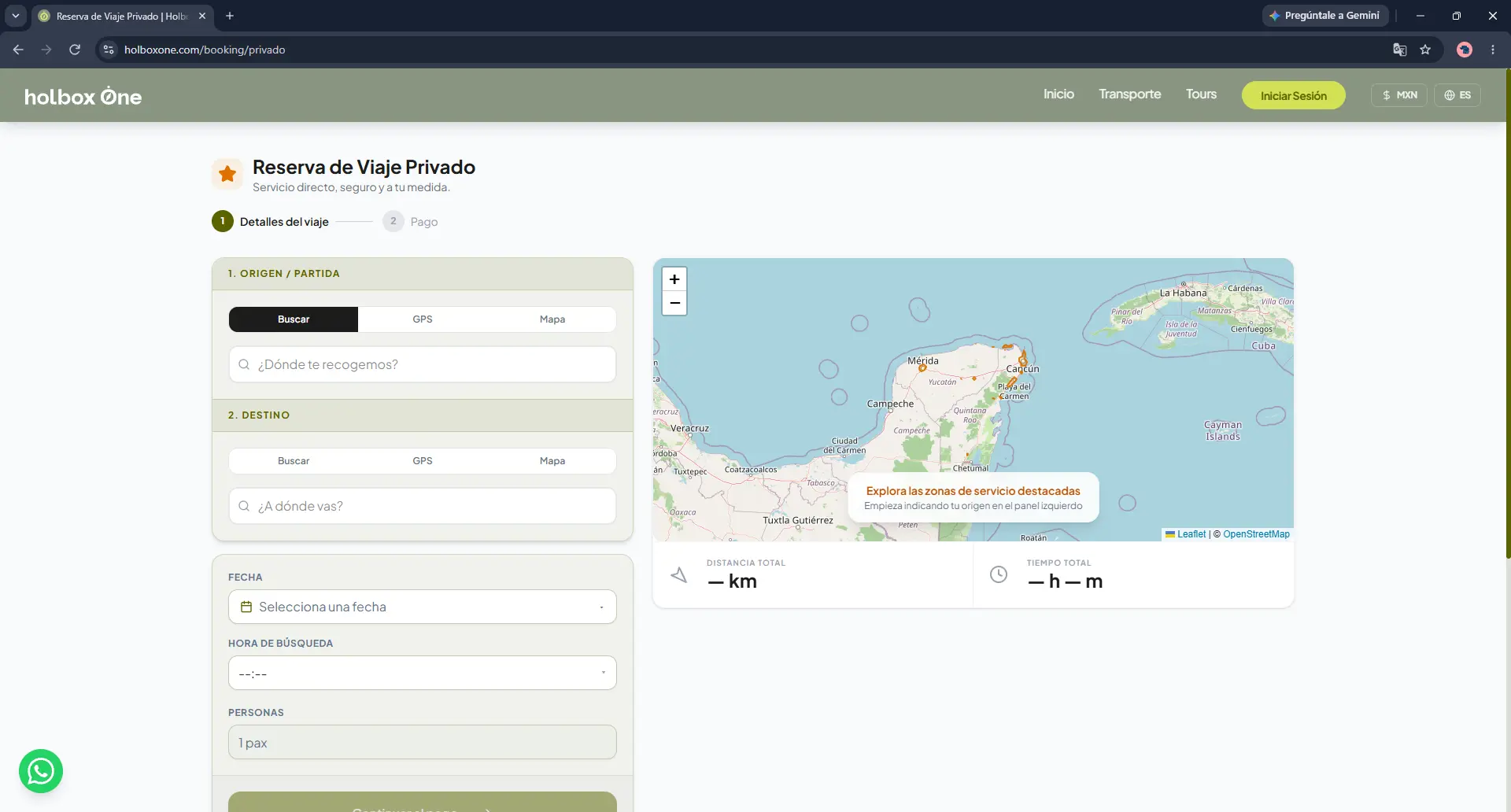Open the Transporte menu item

point(1130,94)
